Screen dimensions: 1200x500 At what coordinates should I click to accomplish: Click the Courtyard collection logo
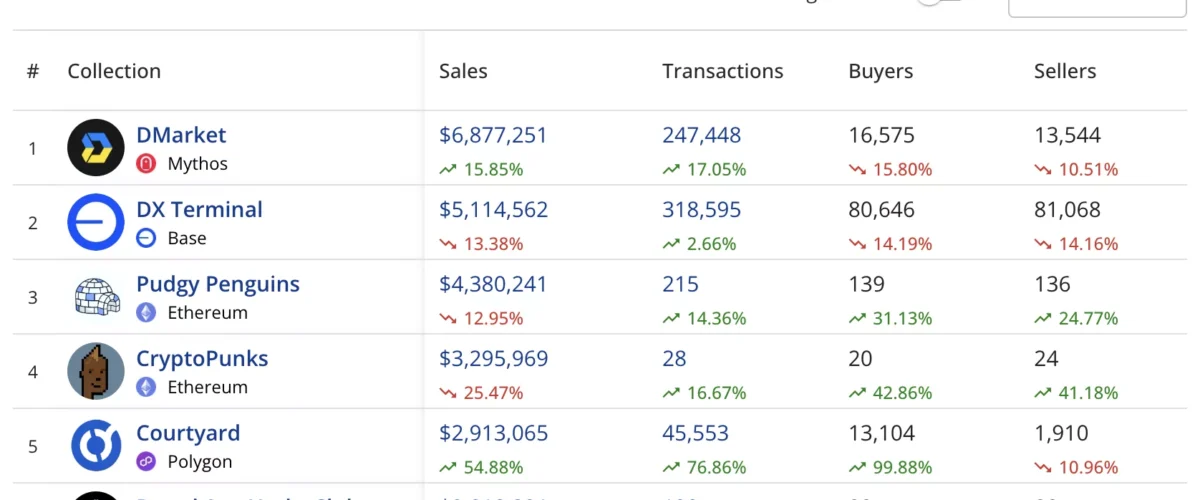click(x=96, y=446)
